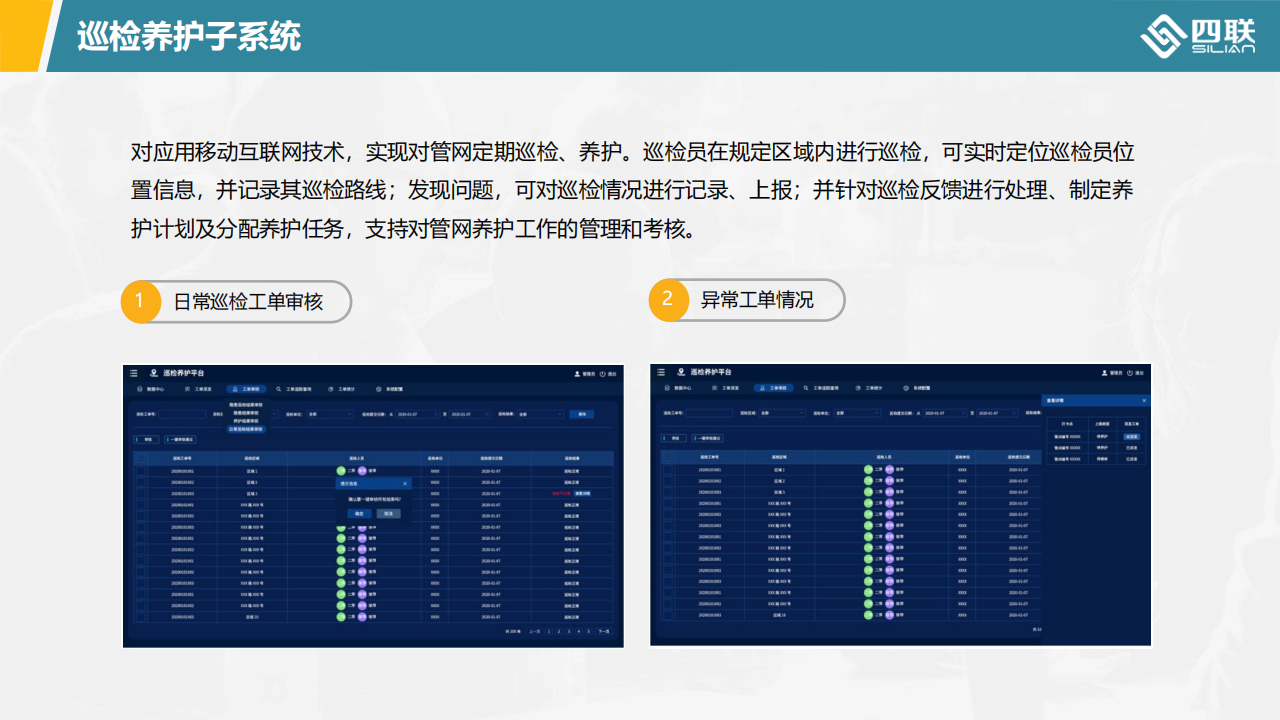Go to 下一页 in left pagination
1280x720 pixels.
point(604,631)
